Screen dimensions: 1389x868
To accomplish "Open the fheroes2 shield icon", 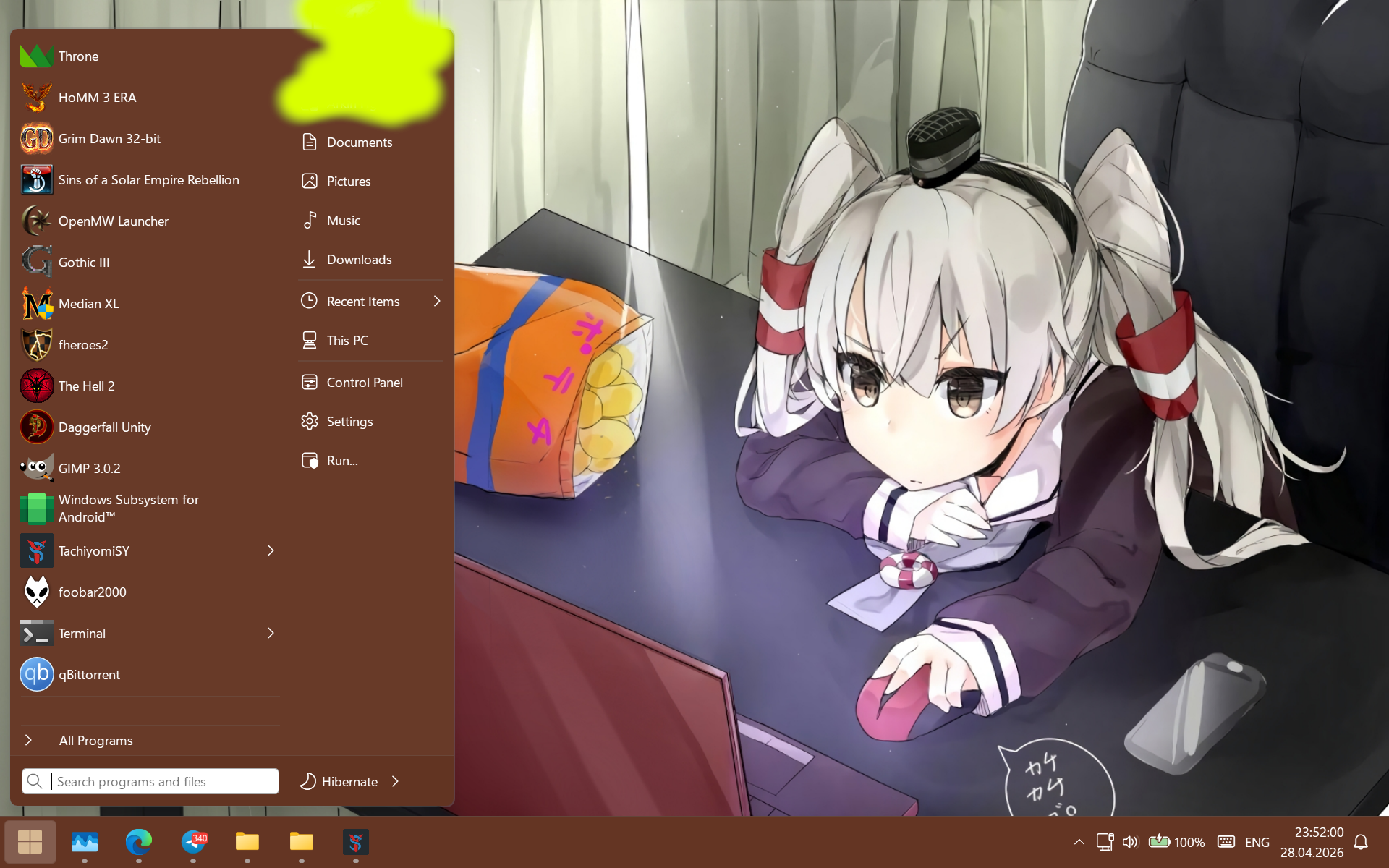I will (x=36, y=345).
